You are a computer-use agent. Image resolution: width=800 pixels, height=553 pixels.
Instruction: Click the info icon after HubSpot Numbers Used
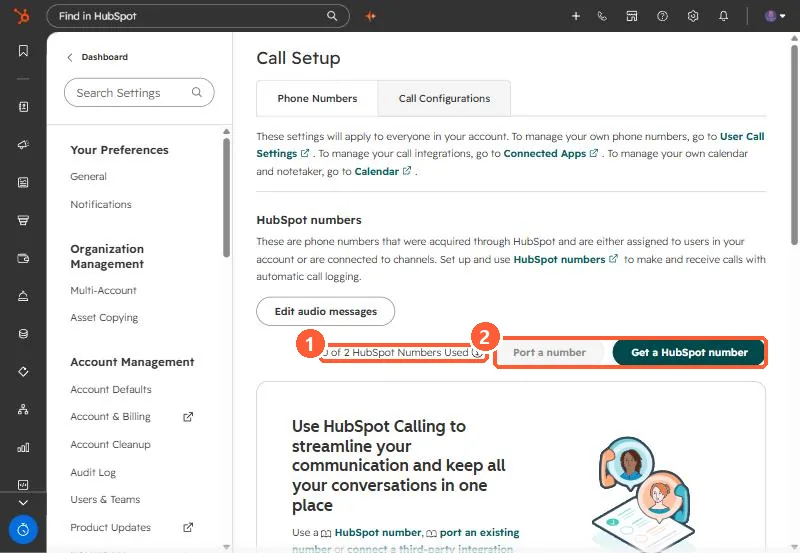click(x=477, y=353)
